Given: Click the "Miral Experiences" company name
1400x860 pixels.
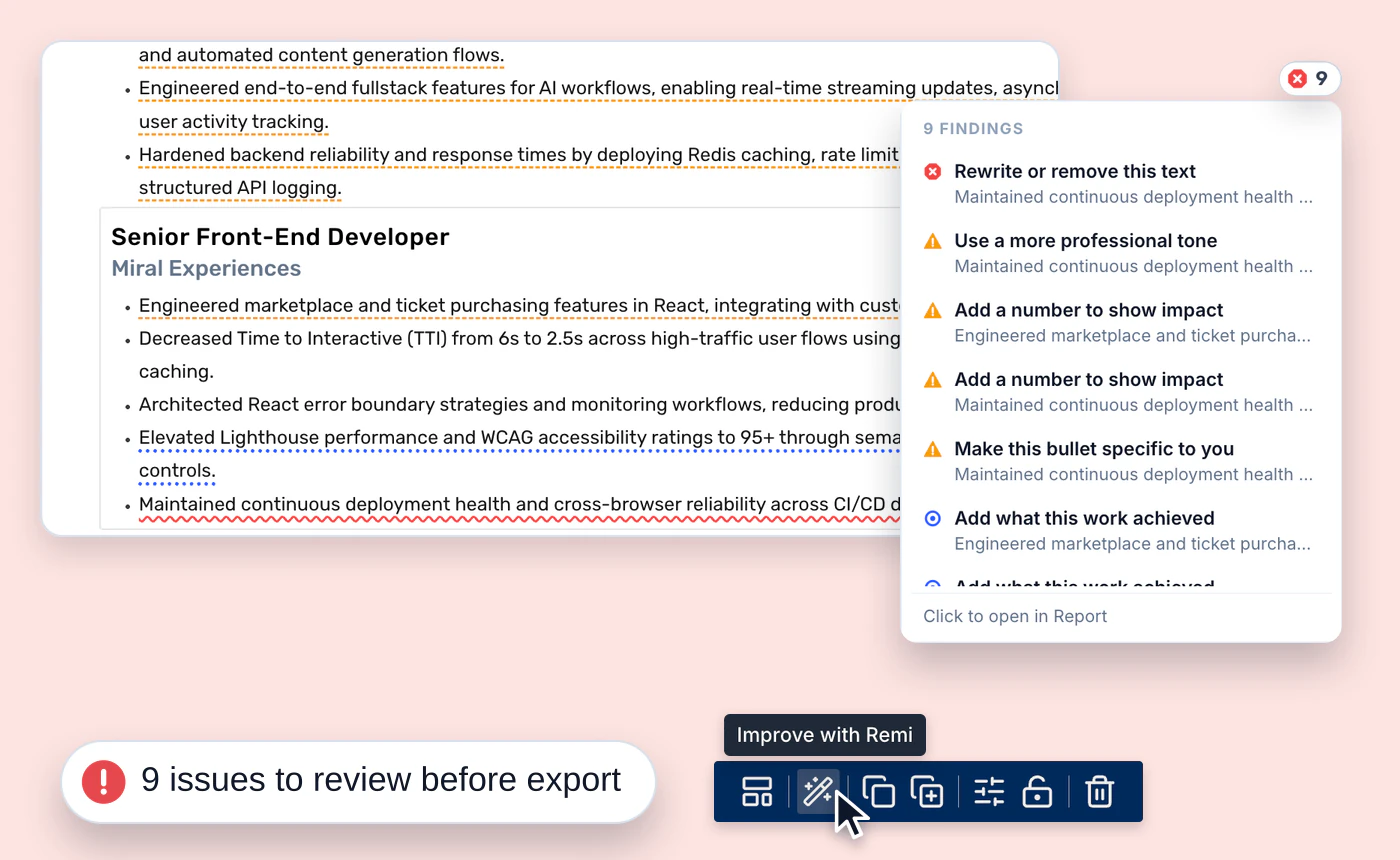Looking at the screenshot, I should click(206, 268).
